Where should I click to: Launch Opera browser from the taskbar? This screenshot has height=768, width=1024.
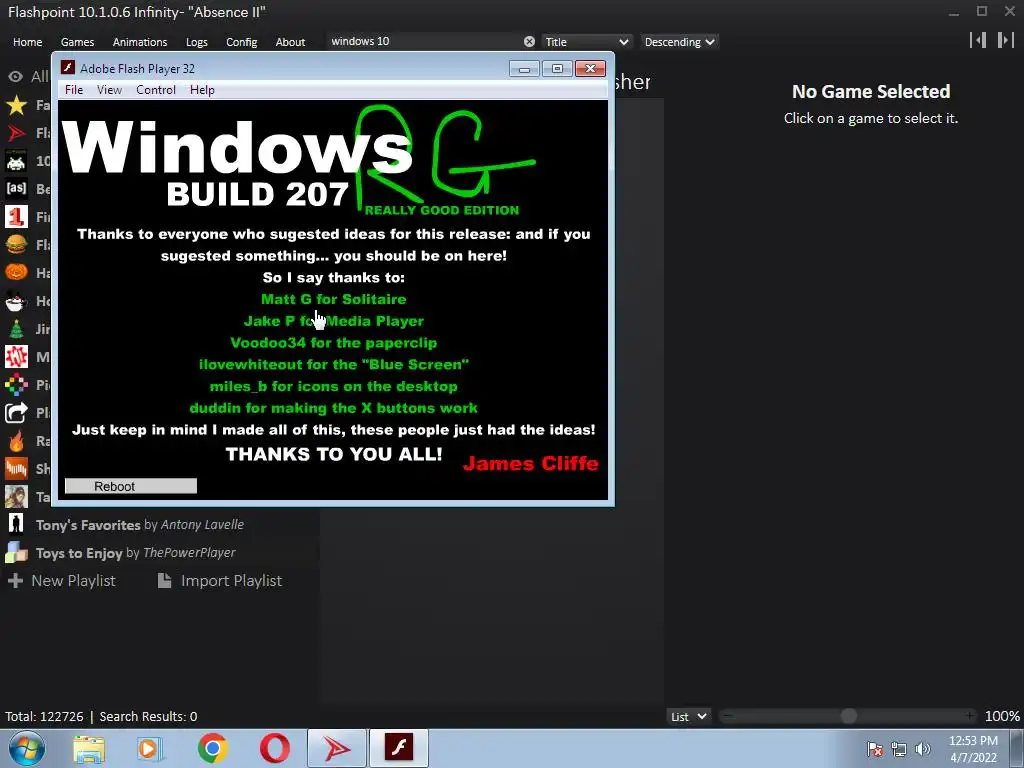tap(275, 748)
